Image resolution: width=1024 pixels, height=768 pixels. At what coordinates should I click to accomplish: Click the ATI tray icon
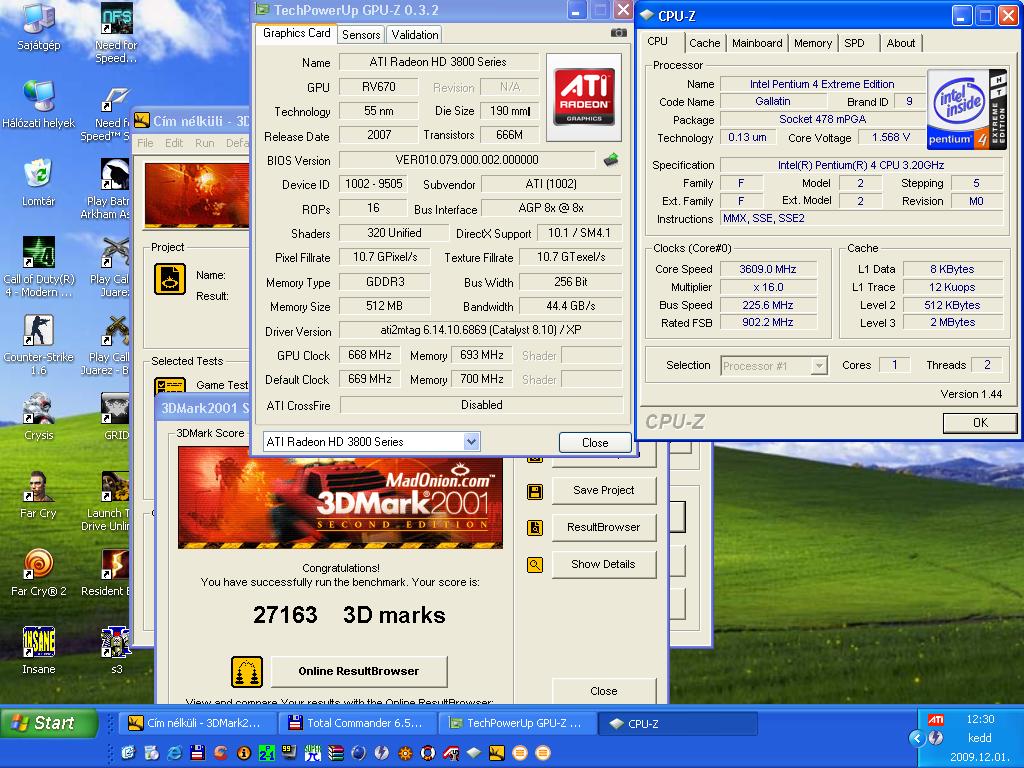935,719
